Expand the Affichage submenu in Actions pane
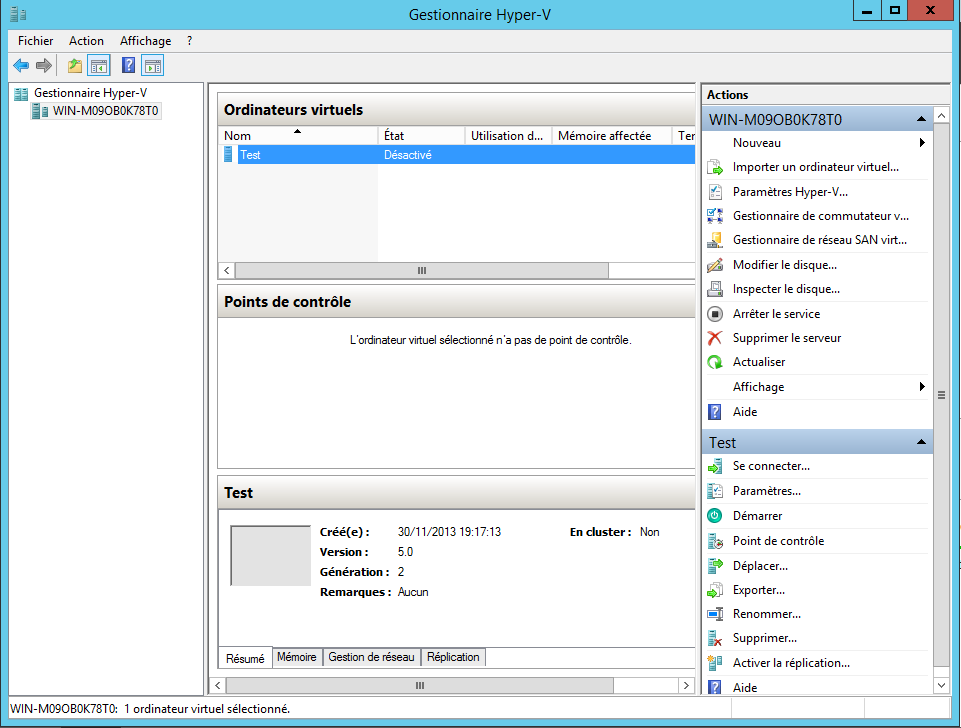The width and height of the screenshot is (961, 728). tap(922, 387)
